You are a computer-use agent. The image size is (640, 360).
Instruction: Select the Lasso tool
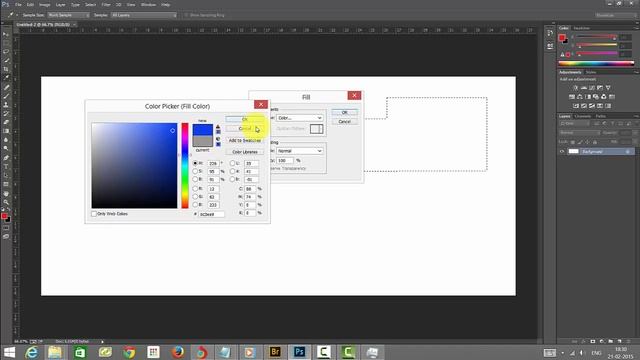coord(6,51)
